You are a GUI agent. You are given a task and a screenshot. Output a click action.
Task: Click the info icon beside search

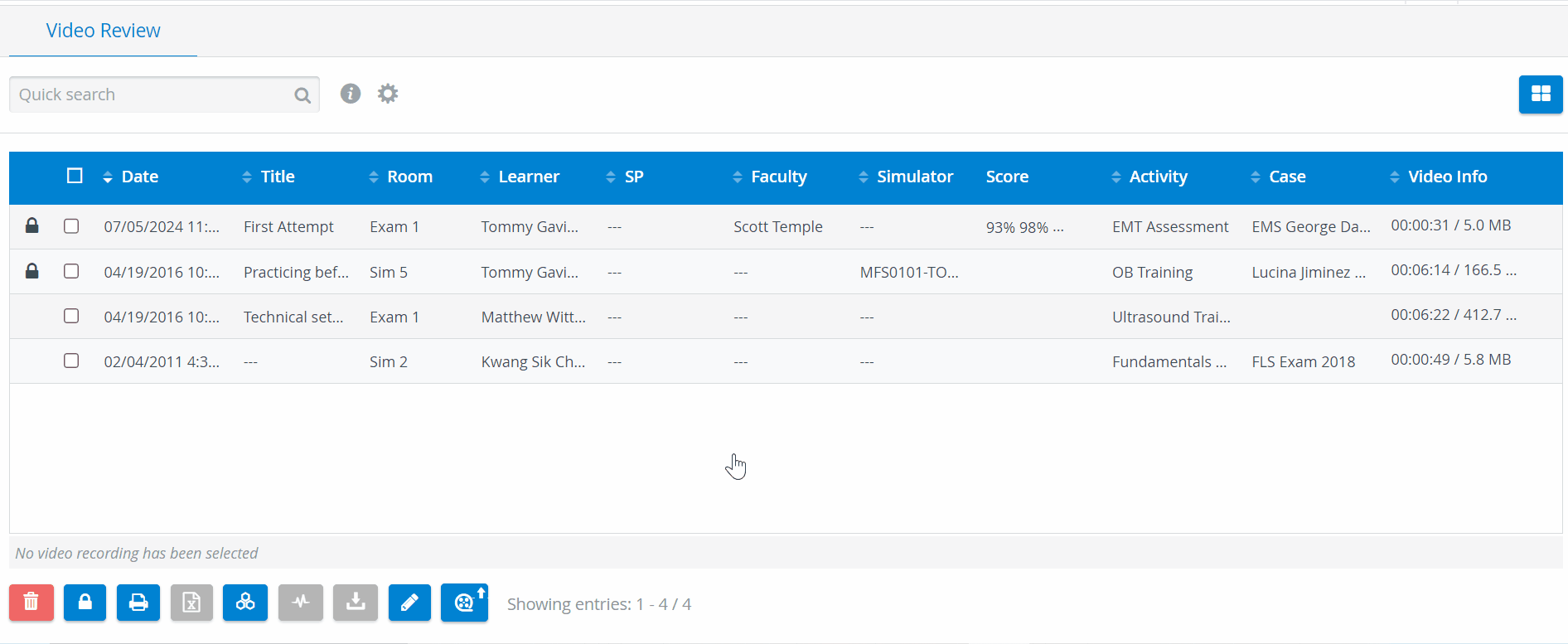[351, 94]
